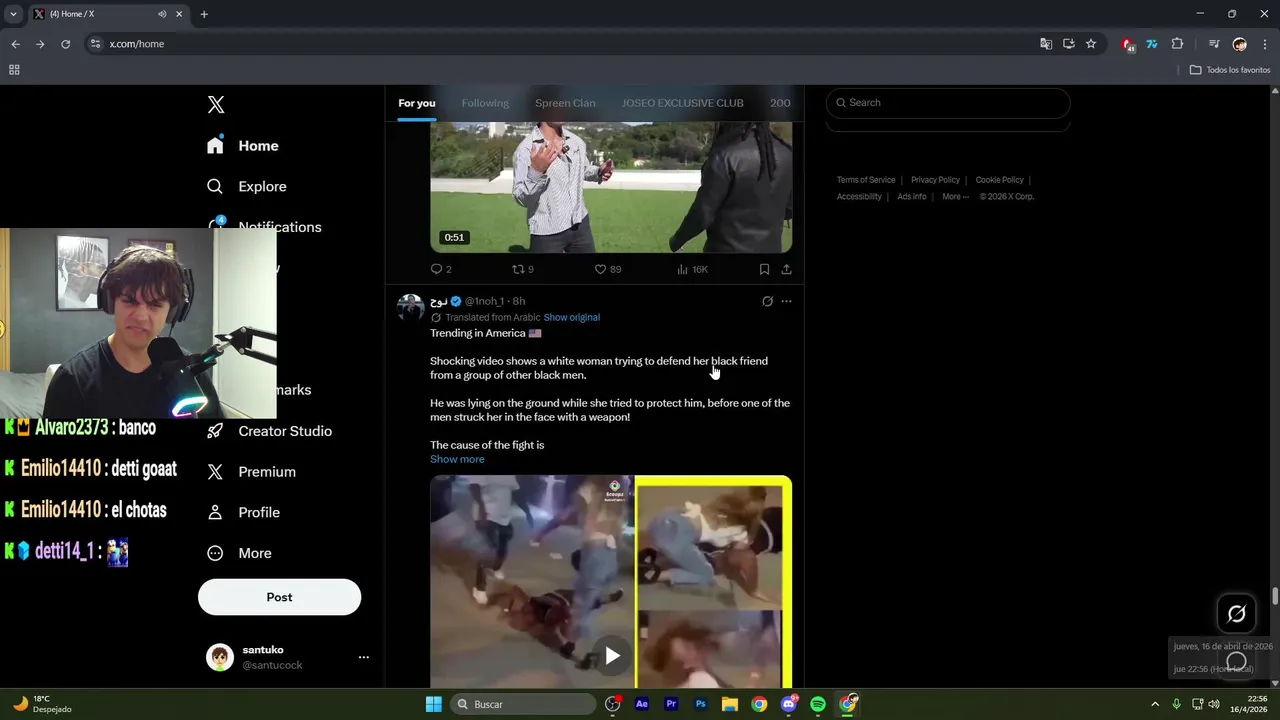1280x720 pixels.
Task: Click Grok icon on @1noh_1 post
Action: (767, 301)
